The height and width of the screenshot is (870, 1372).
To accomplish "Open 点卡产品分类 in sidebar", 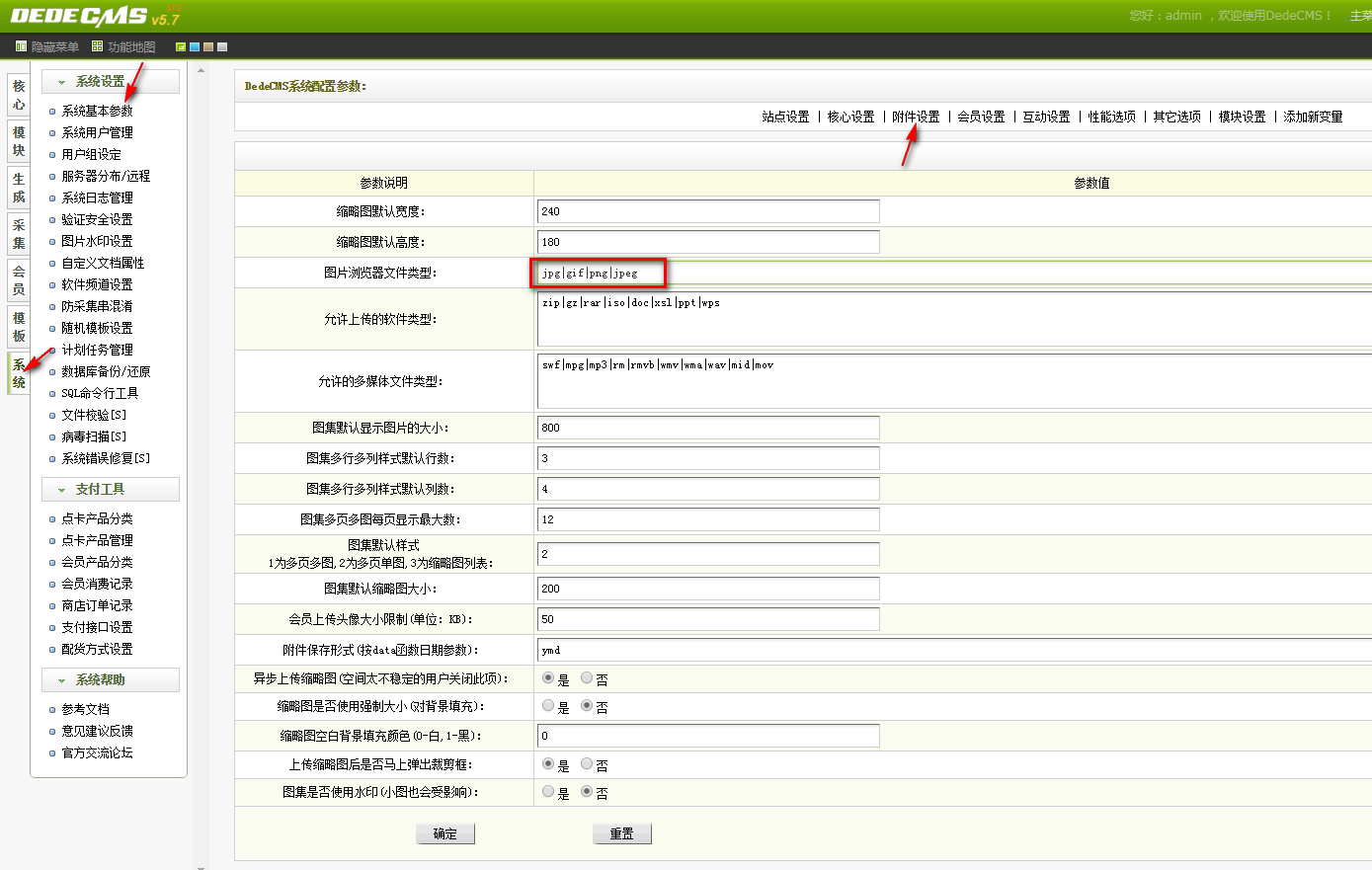I will pyautogui.click(x=97, y=518).
